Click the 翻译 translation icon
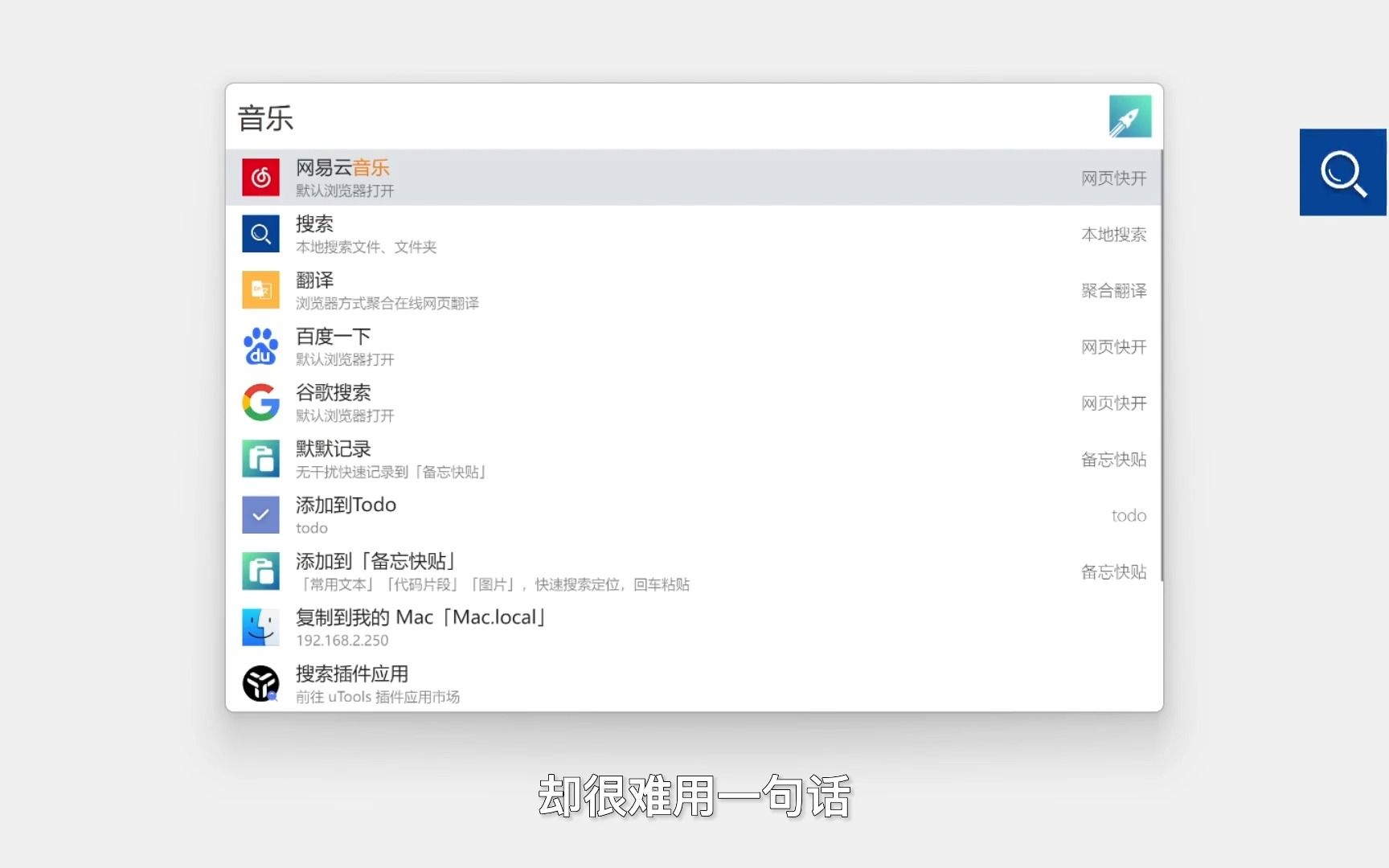The image size is (1389, 868). pos(260,289)
